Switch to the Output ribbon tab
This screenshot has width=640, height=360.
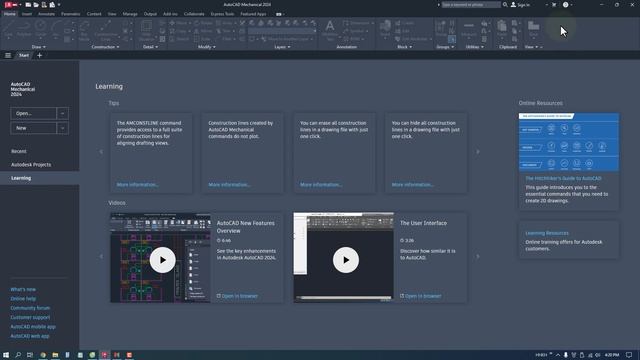tap(150, 14)
